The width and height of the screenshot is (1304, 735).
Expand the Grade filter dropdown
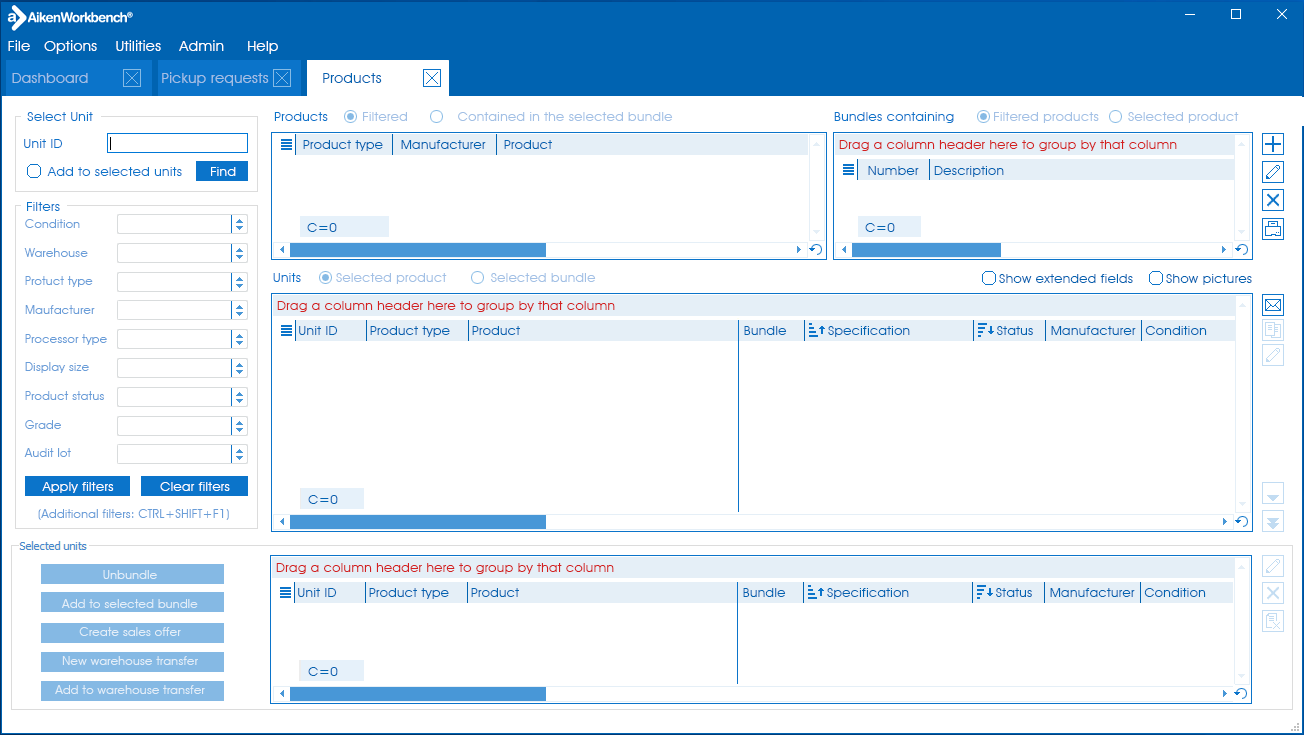click(239, 426)
